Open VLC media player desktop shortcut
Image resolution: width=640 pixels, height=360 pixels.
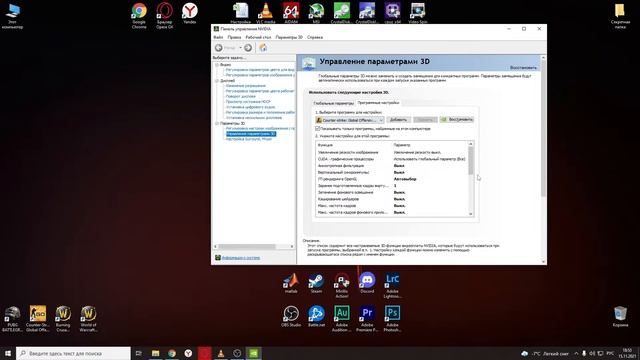[266, 13]
